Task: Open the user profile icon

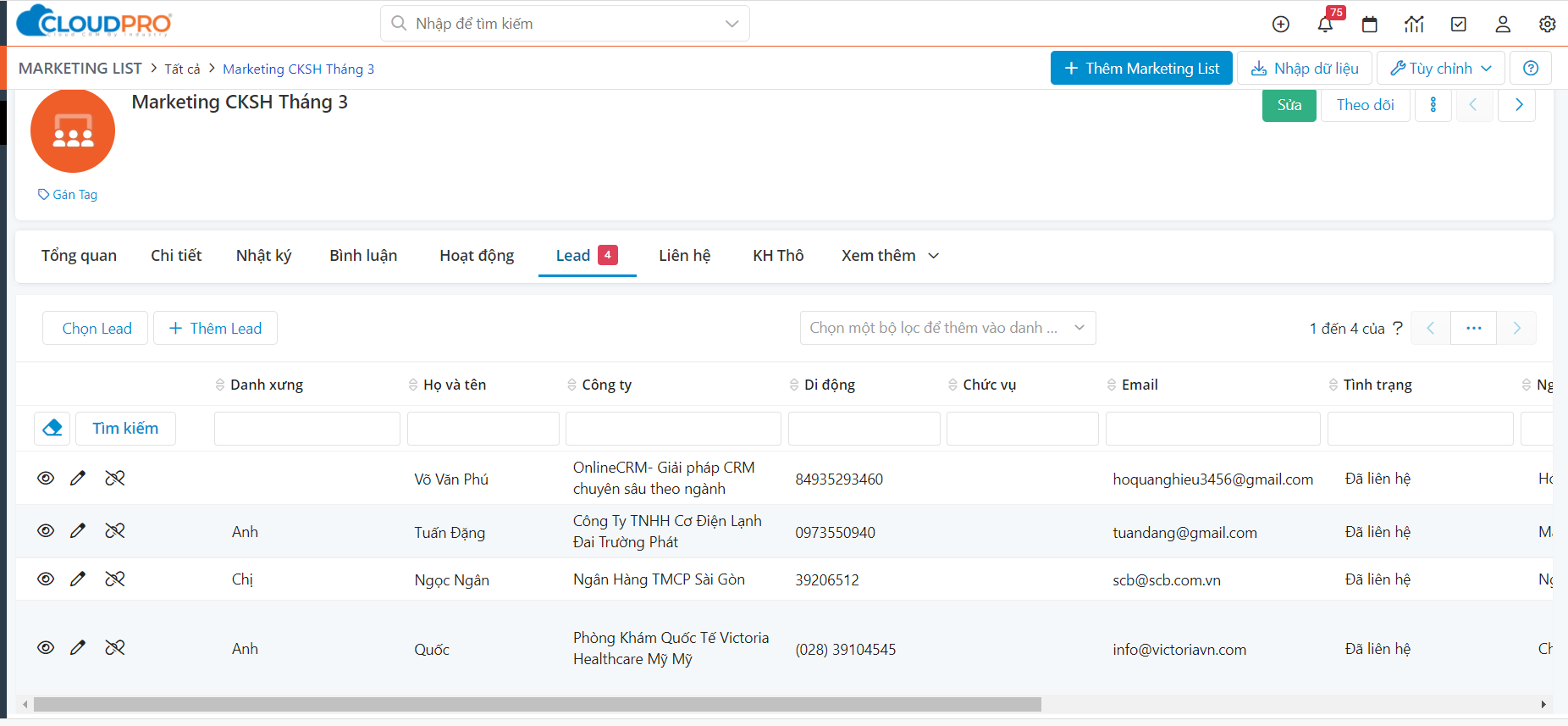Action: (1503, 25)
